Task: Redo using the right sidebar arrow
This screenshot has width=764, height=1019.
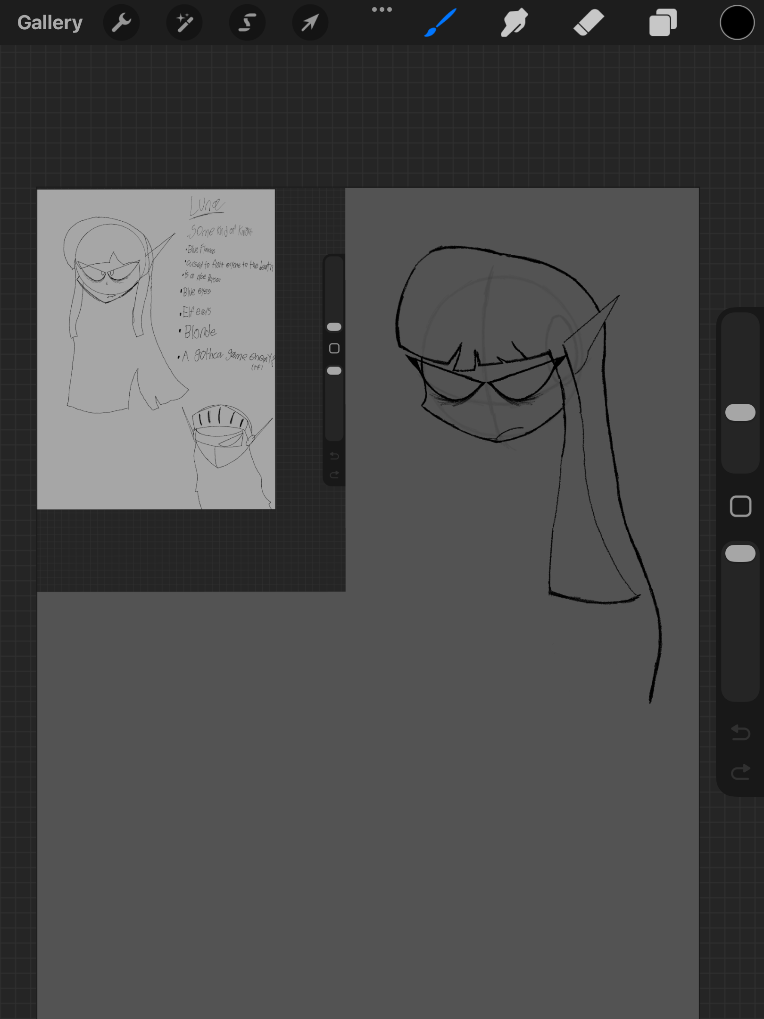Action: click(741, 771)
